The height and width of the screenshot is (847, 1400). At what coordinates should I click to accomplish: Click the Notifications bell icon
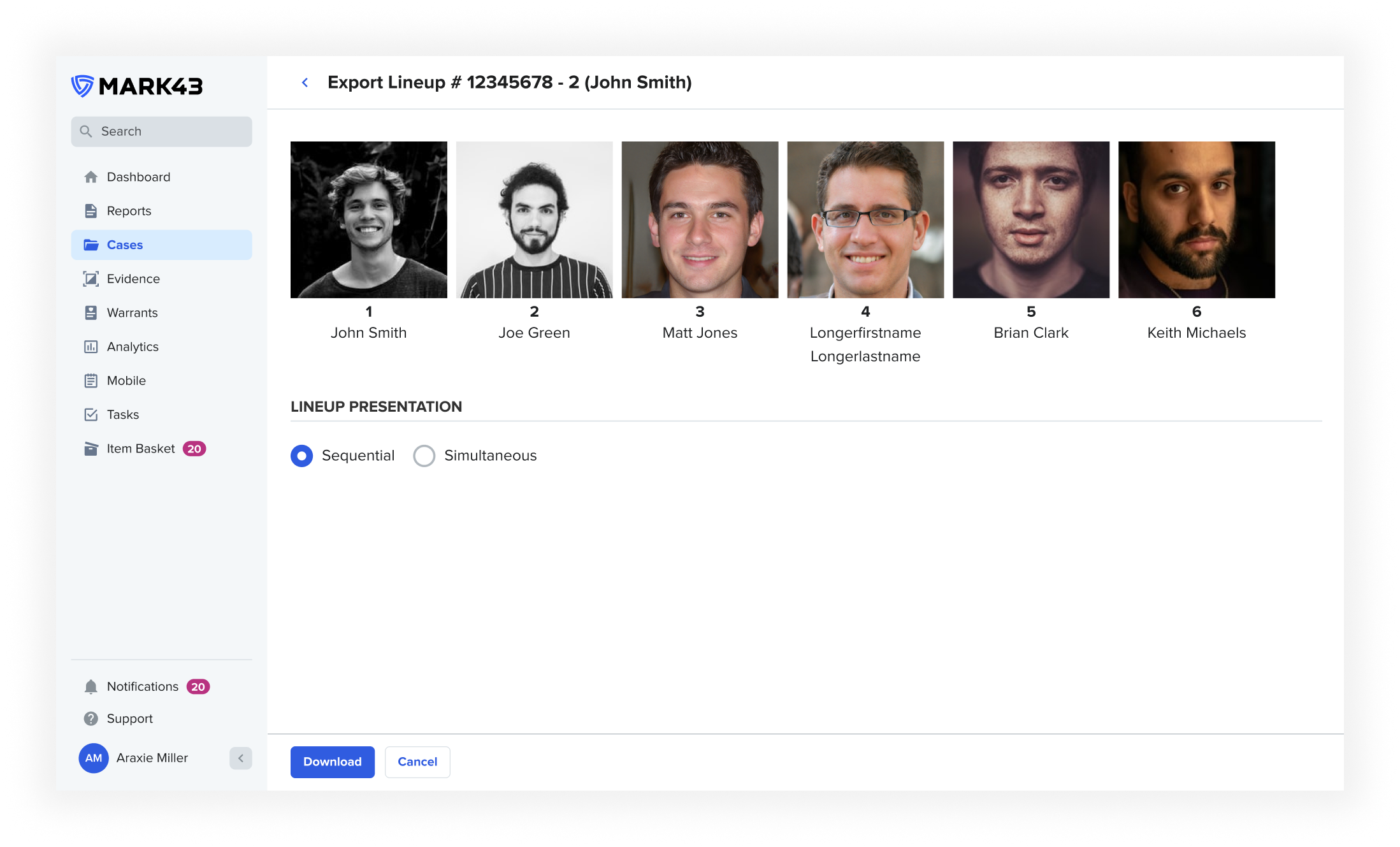[91, 687]
